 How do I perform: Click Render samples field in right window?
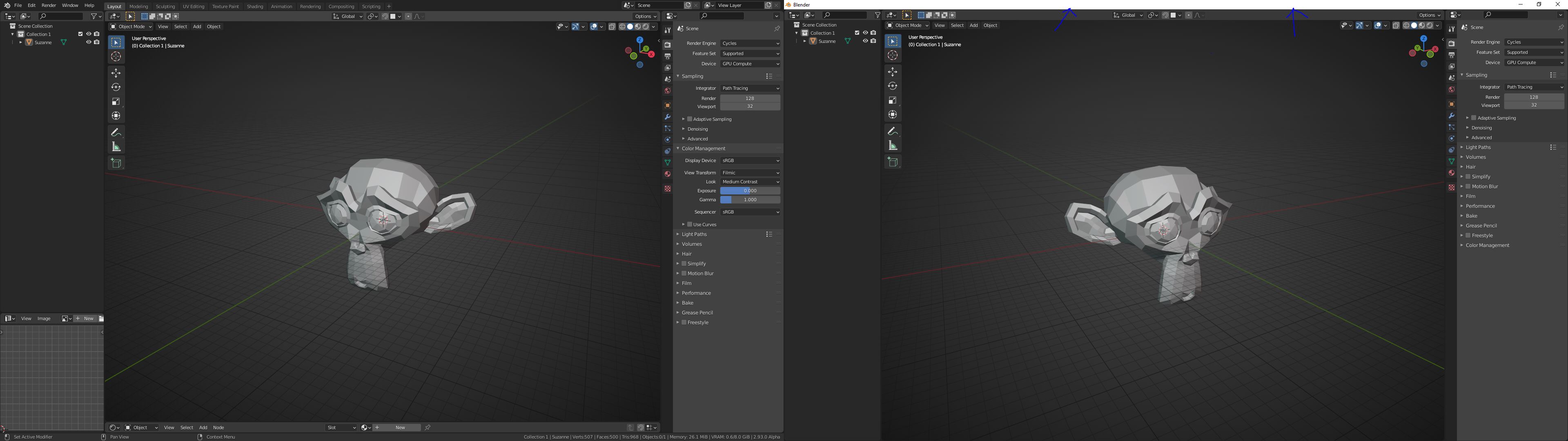tap(1534, 98)
